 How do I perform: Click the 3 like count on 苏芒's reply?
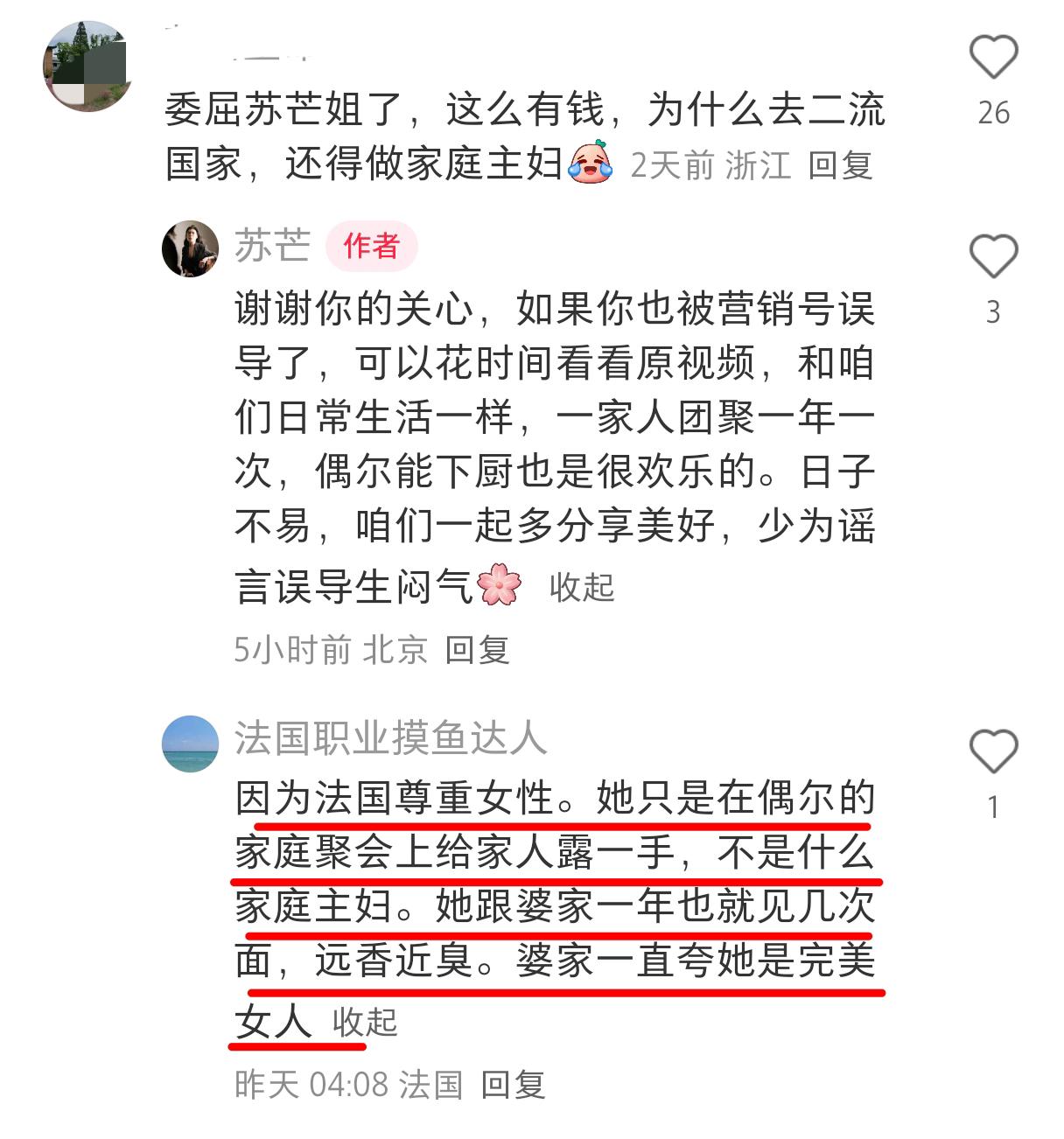993,312
